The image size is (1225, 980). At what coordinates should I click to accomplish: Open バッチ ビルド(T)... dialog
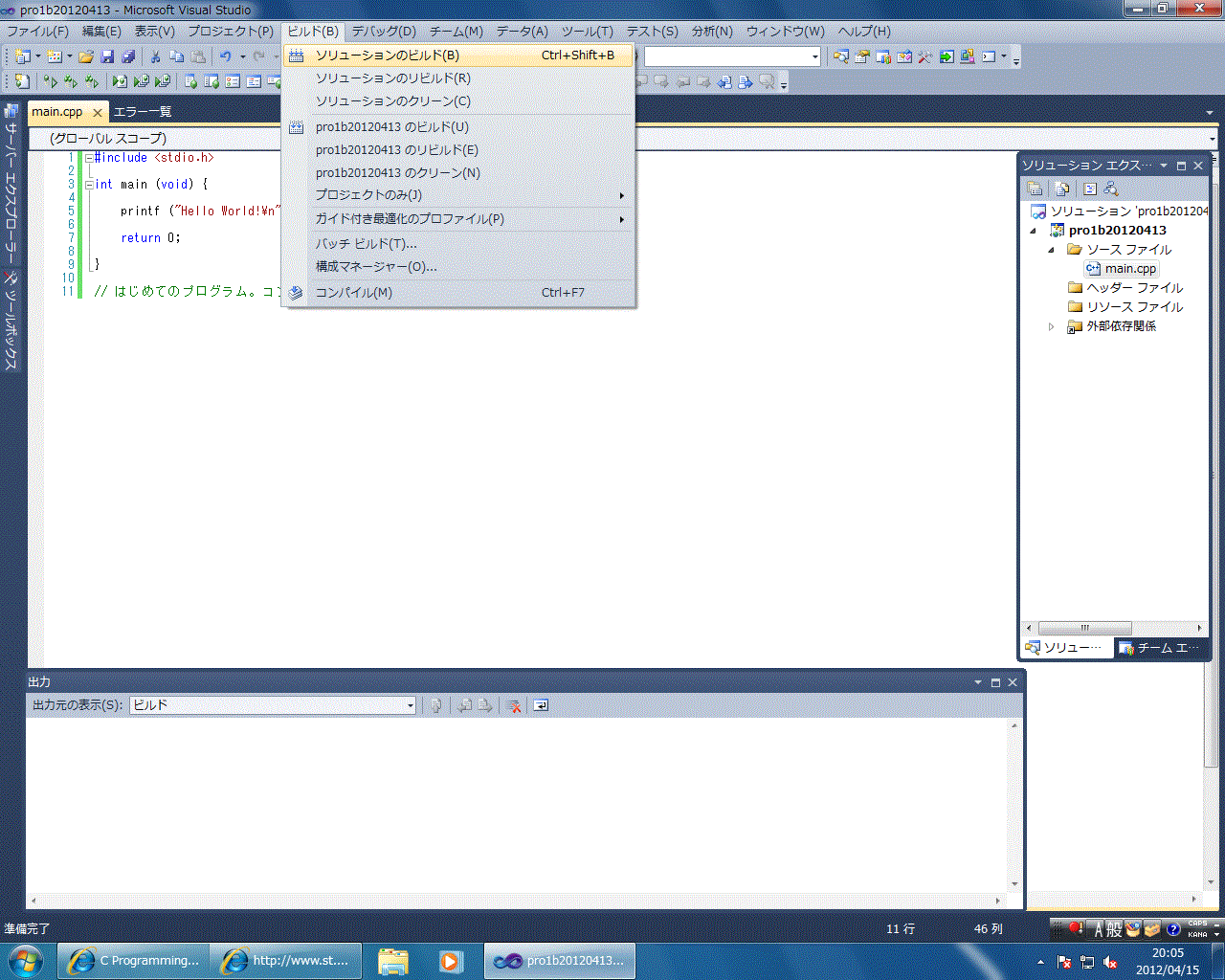point(459,244)
